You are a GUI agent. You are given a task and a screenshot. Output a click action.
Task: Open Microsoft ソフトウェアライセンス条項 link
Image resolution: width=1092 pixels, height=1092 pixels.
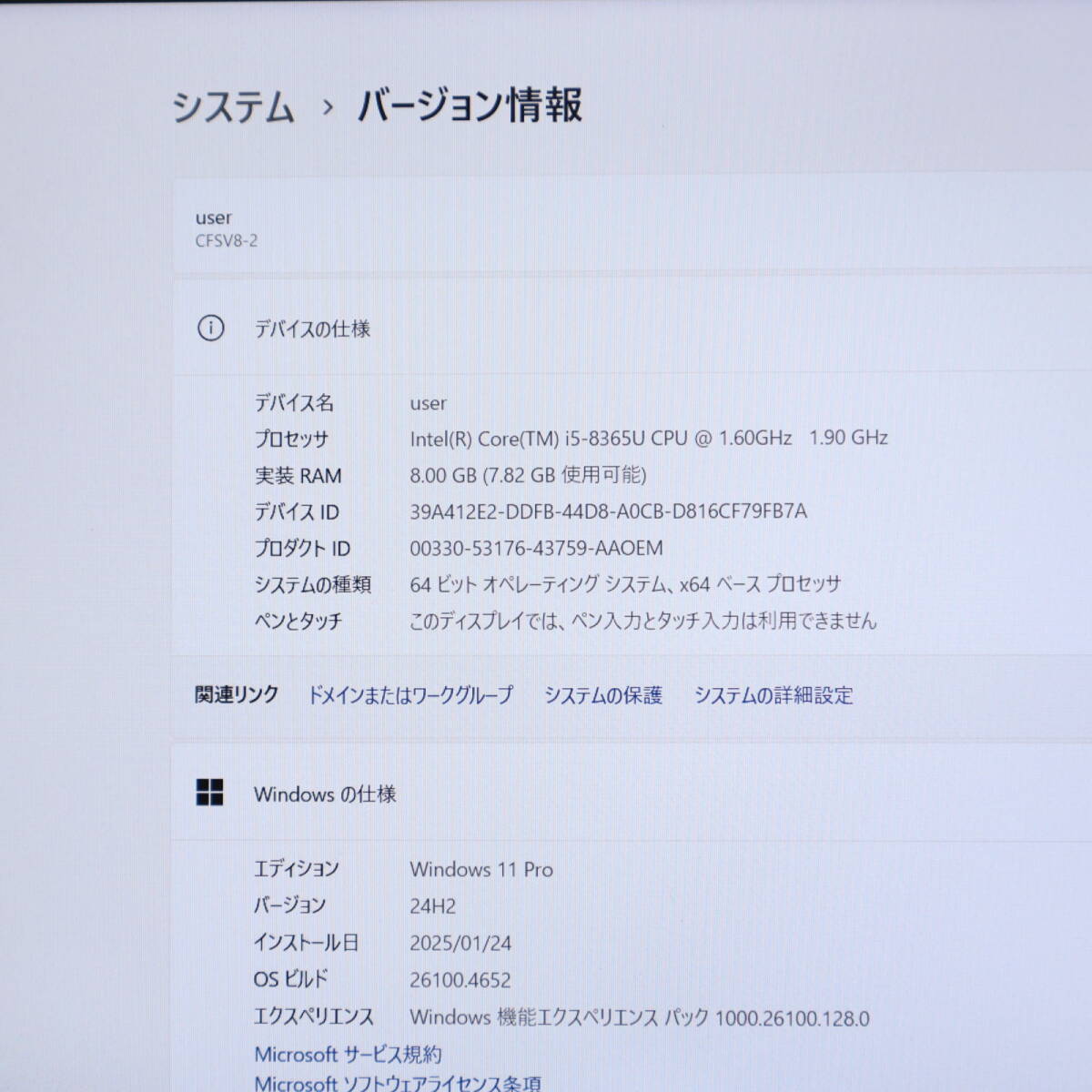coord(398,1083)
